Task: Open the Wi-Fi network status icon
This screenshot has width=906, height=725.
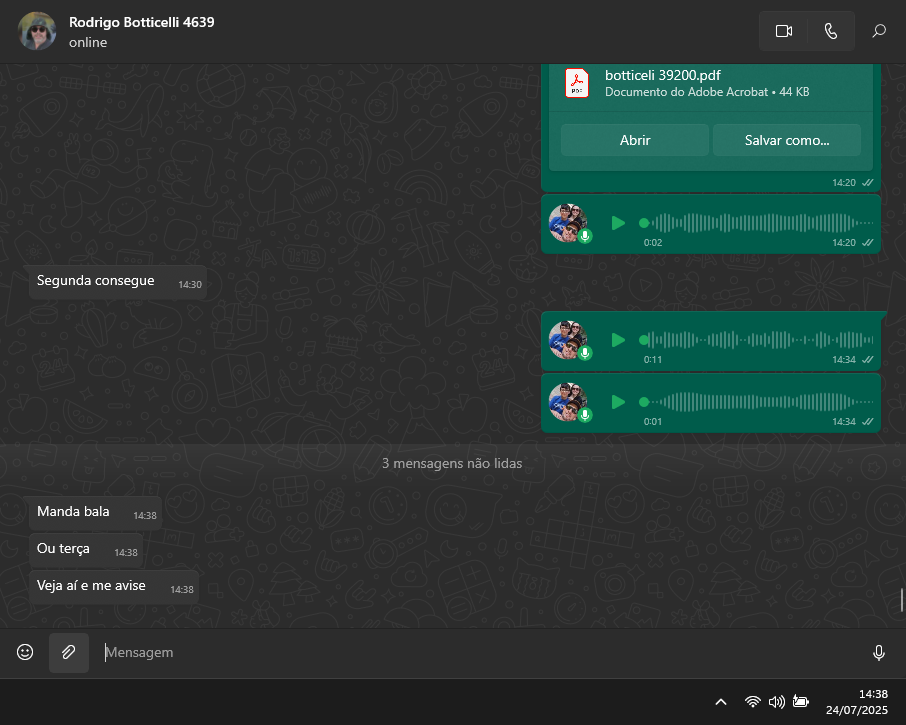Action: pos(752,702)
